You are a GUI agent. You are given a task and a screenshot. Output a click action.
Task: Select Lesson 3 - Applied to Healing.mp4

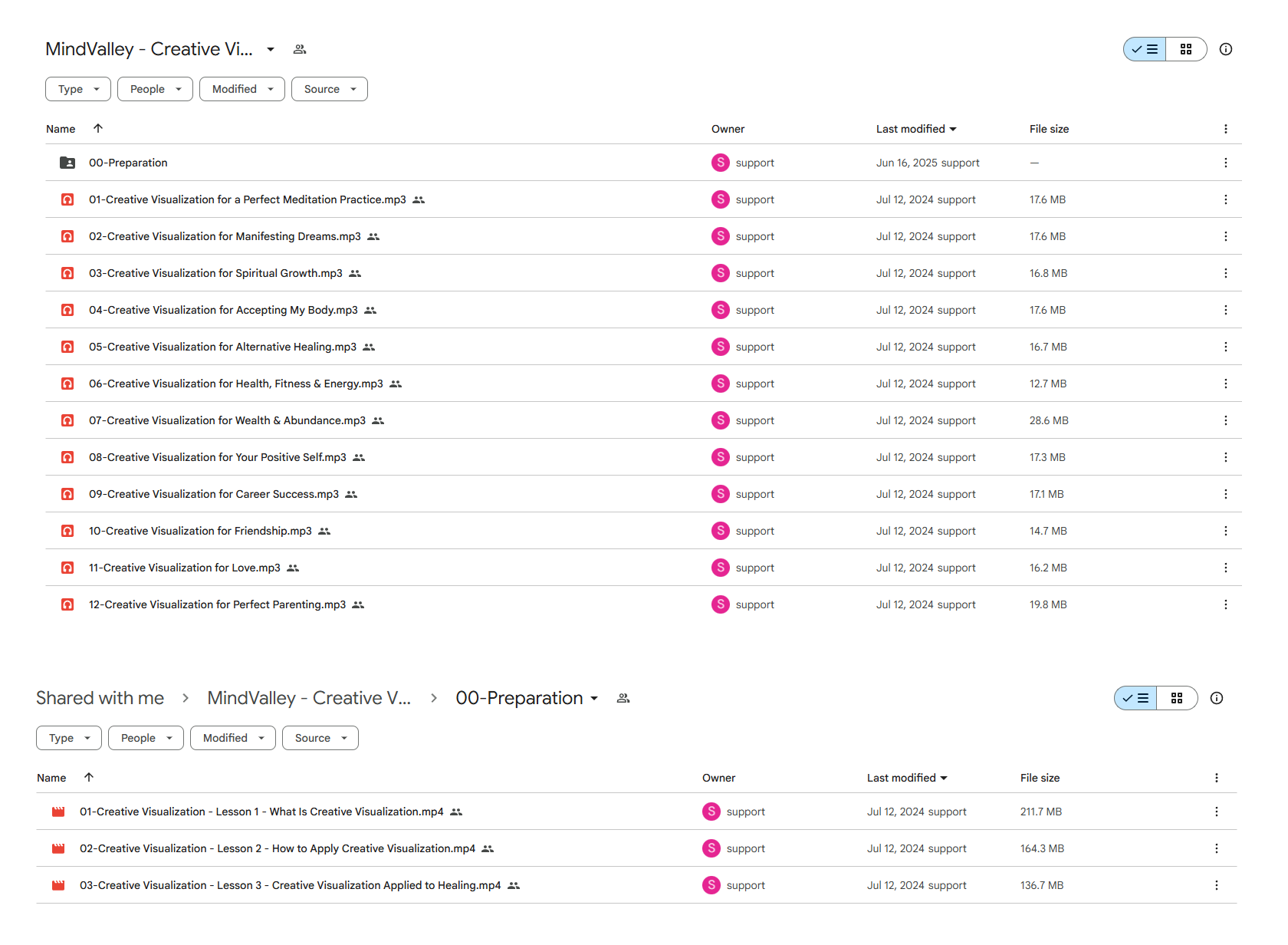(290, 885)
